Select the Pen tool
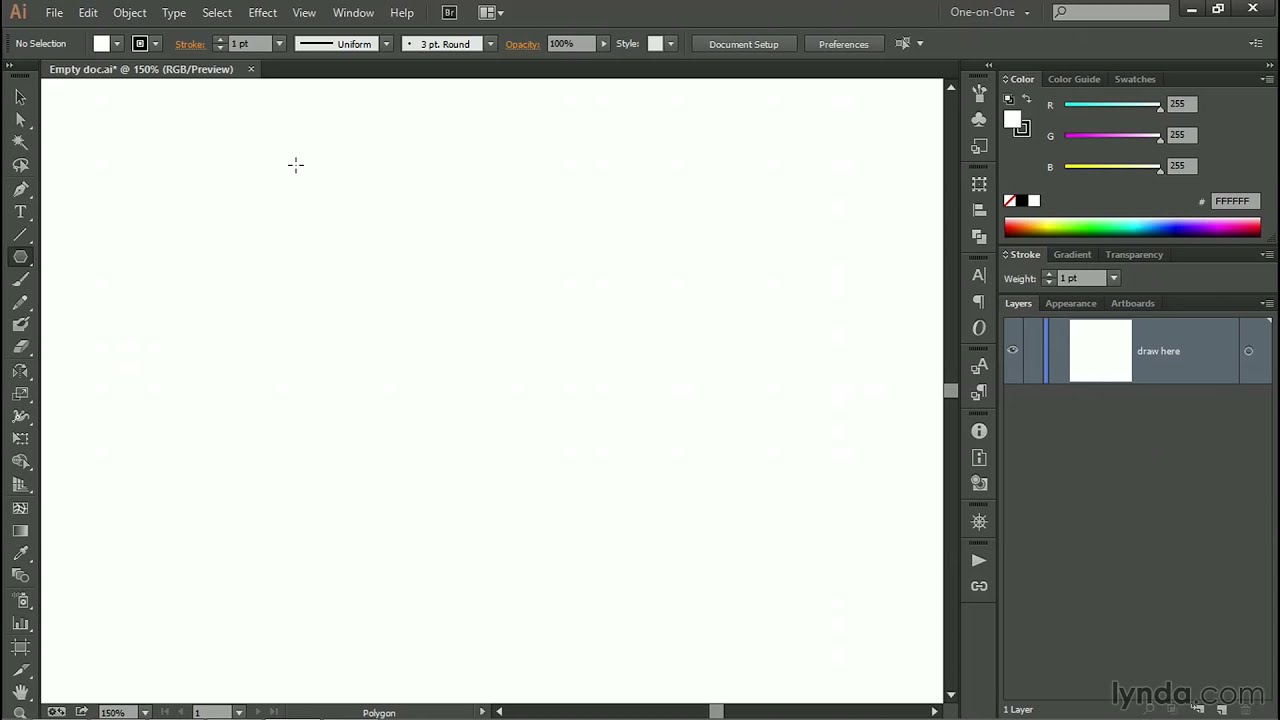This screenshot has height=720, width=1280. pyautogui.click(x=20, y=189)
